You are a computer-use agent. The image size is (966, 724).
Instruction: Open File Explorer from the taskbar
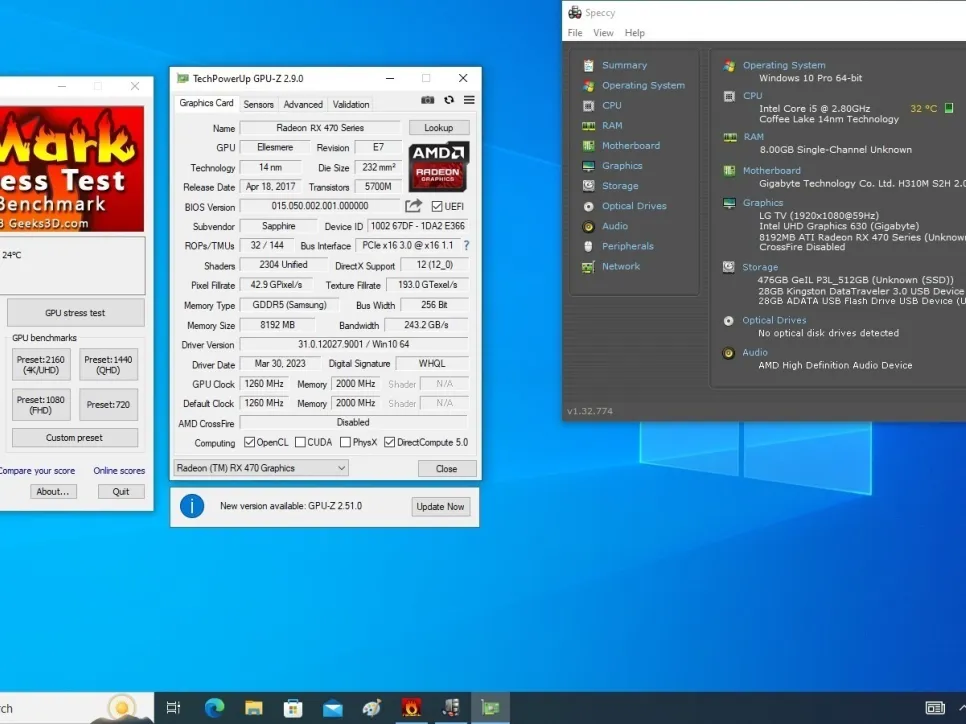pyautogui.click(x=254, y=708)
